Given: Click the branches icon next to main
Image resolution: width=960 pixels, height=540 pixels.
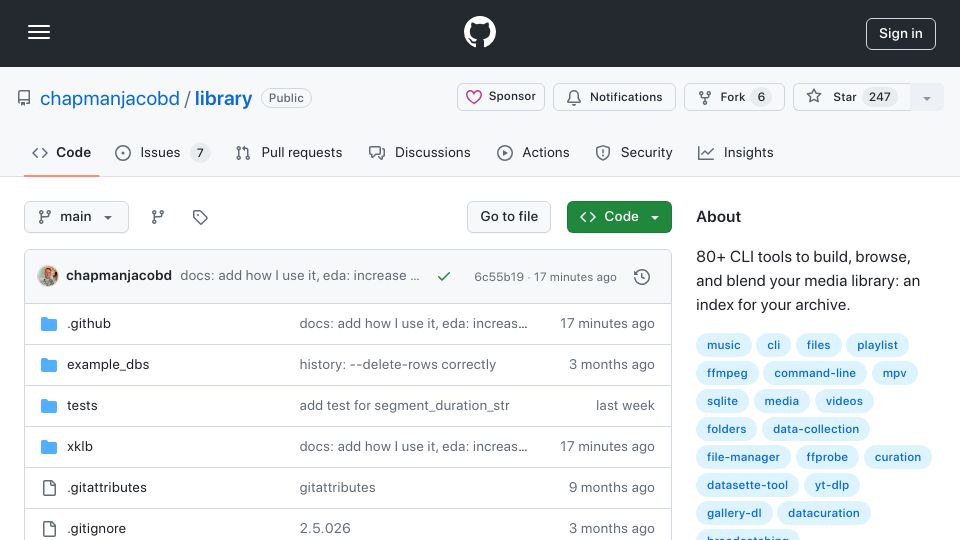Looking at the screenshot, I should point(158,217).
